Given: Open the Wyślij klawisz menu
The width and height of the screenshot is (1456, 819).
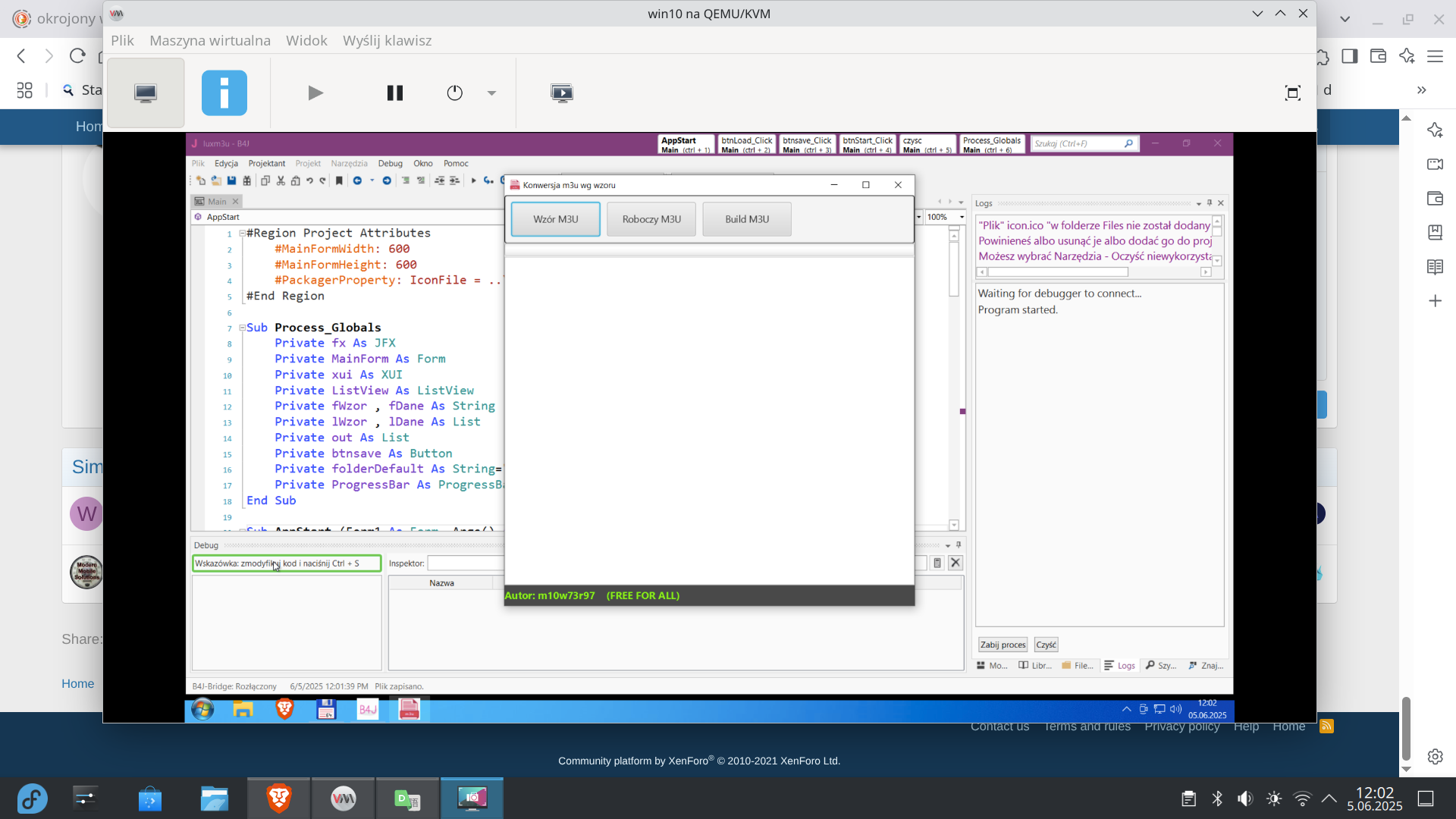Looking at the screenshot, I should 387,40.
